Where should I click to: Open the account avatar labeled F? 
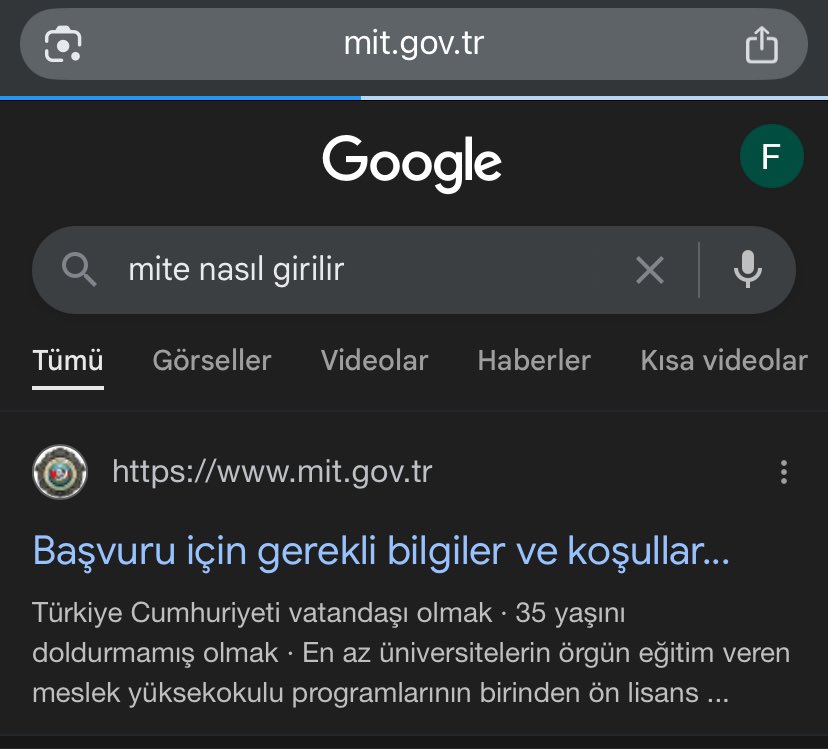point(771,156)
